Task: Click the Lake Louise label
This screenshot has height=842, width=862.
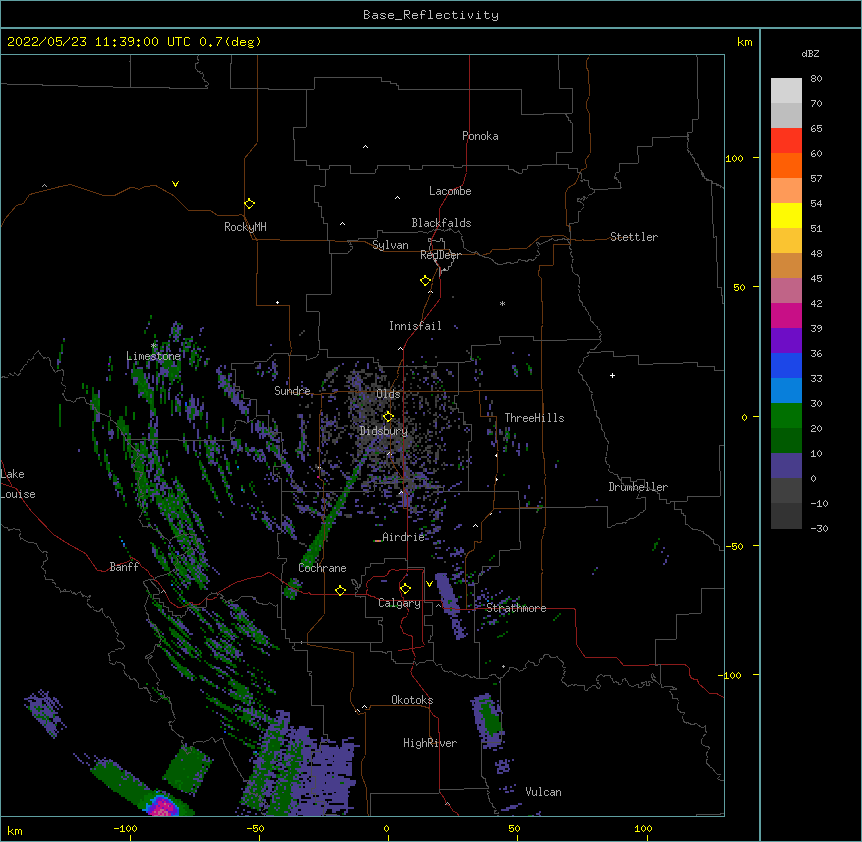Action: click(18, 484)
